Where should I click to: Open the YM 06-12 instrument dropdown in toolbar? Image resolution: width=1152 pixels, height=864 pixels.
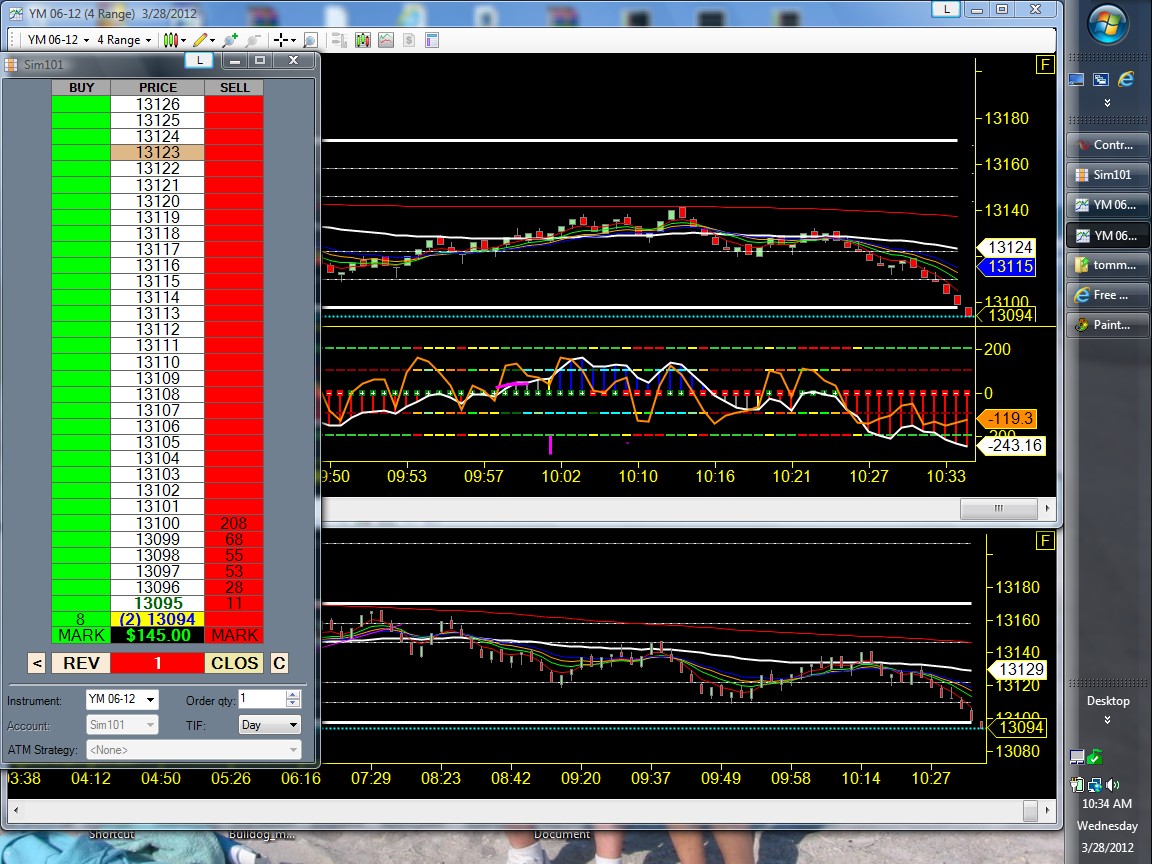[x=59, y=40]
